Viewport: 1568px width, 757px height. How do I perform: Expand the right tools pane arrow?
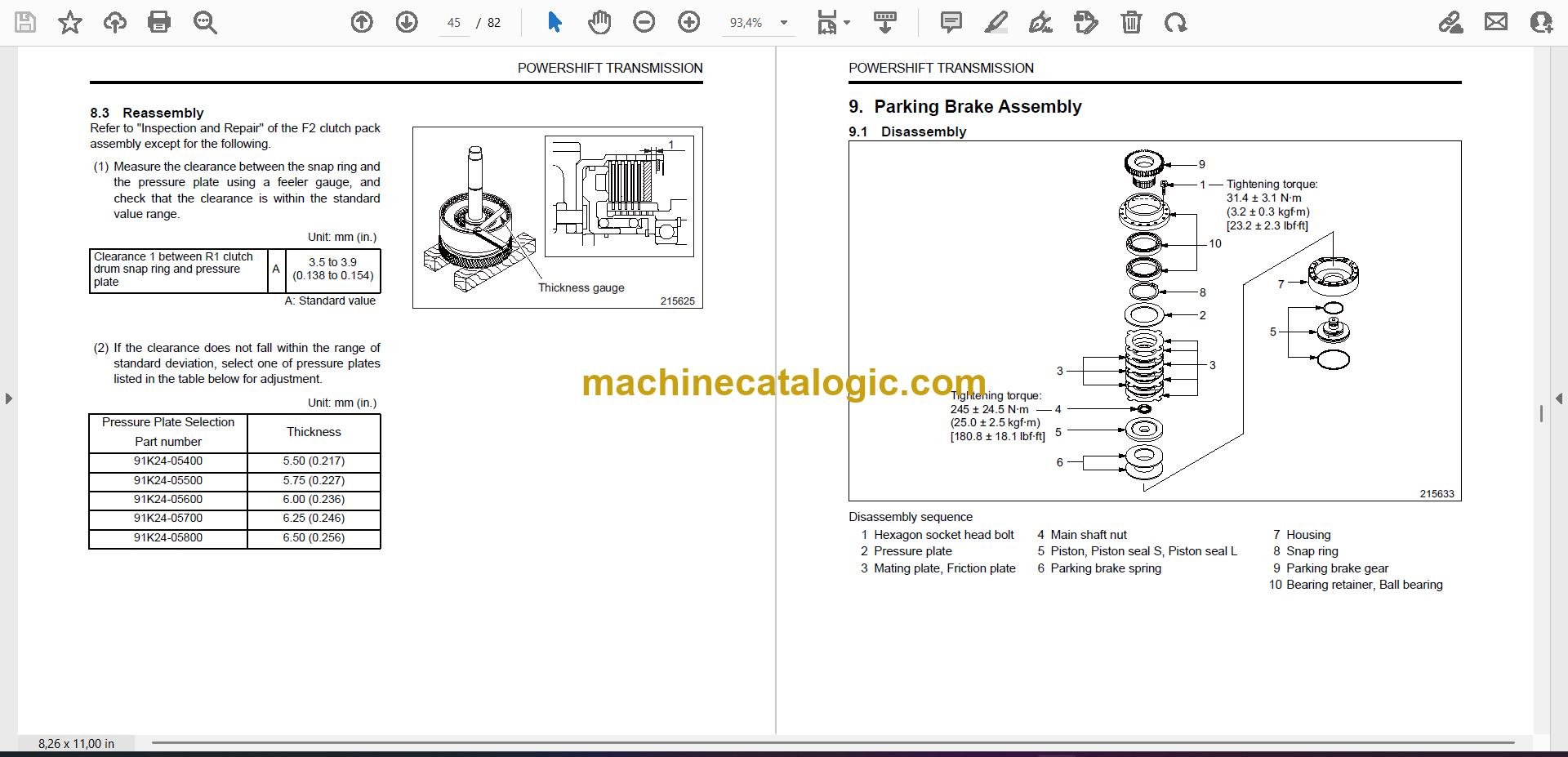click(x=1559, y=399)
